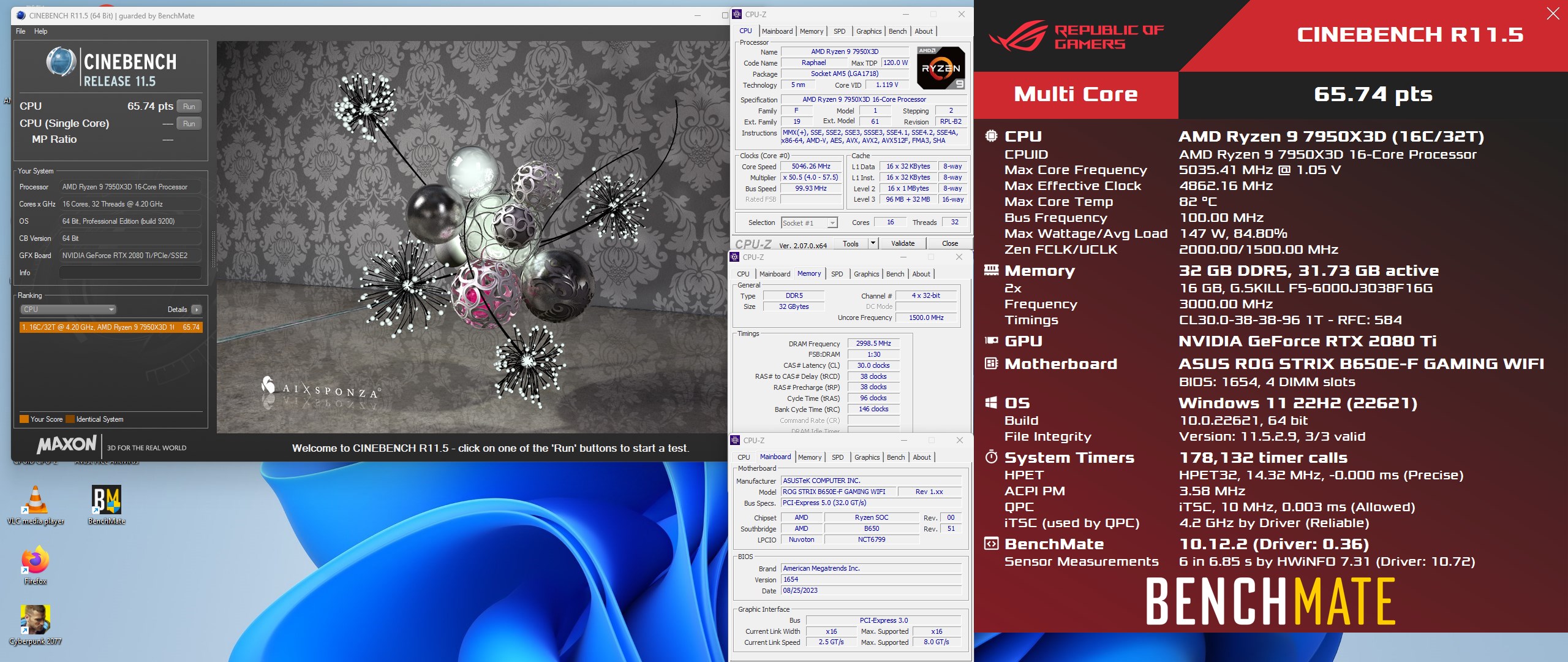
Task: Click the Current Link Speed 2.5 GT/s value
Action: tap(831, 642)
